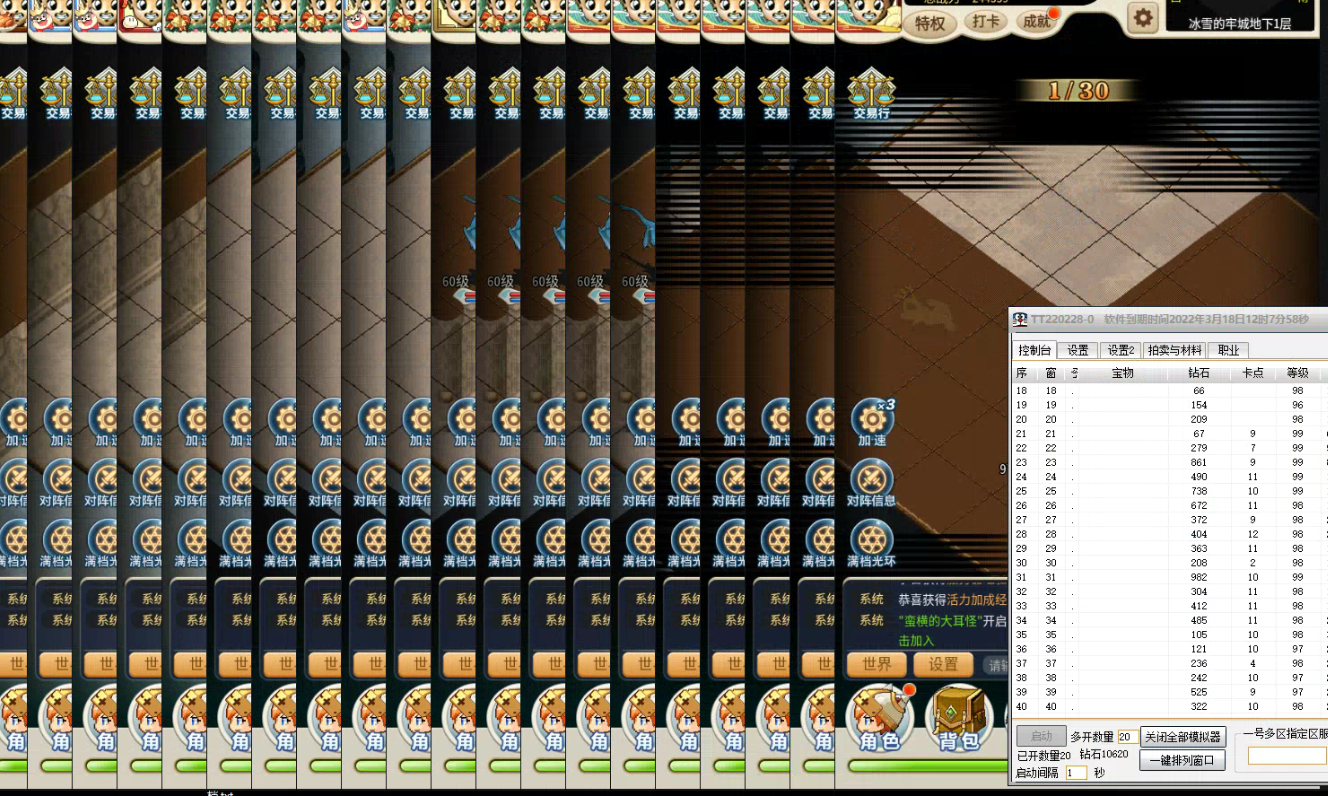This screenshot has height=796, width=1328.
Task: Switch chat to 世界 channel in rightmost window
Action: [877, 664]
